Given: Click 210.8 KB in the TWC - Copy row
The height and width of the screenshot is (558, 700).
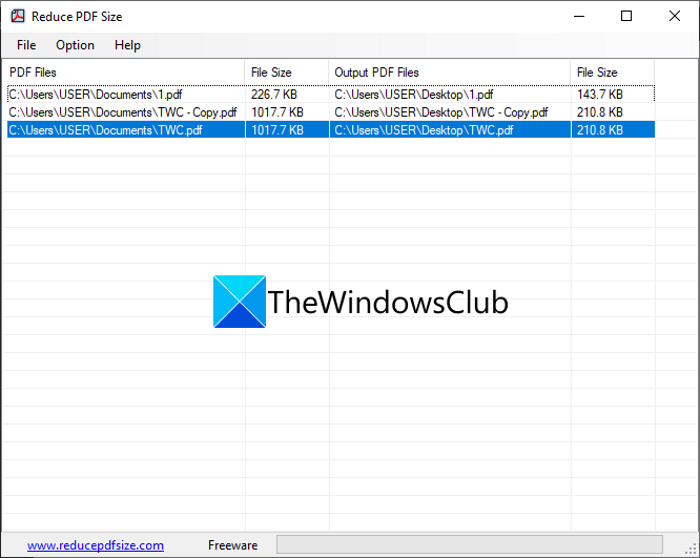Looking at the screenshot, I should [613, 112].
